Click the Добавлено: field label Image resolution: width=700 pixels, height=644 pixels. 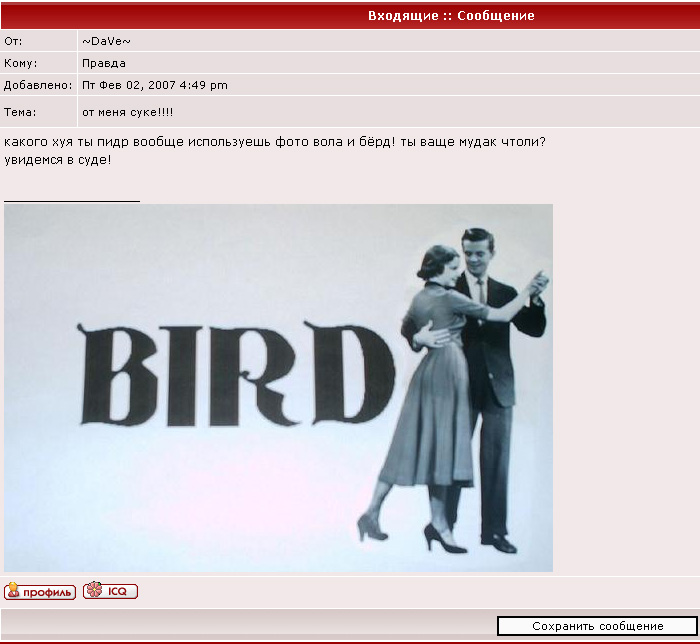tap(38, 85)
